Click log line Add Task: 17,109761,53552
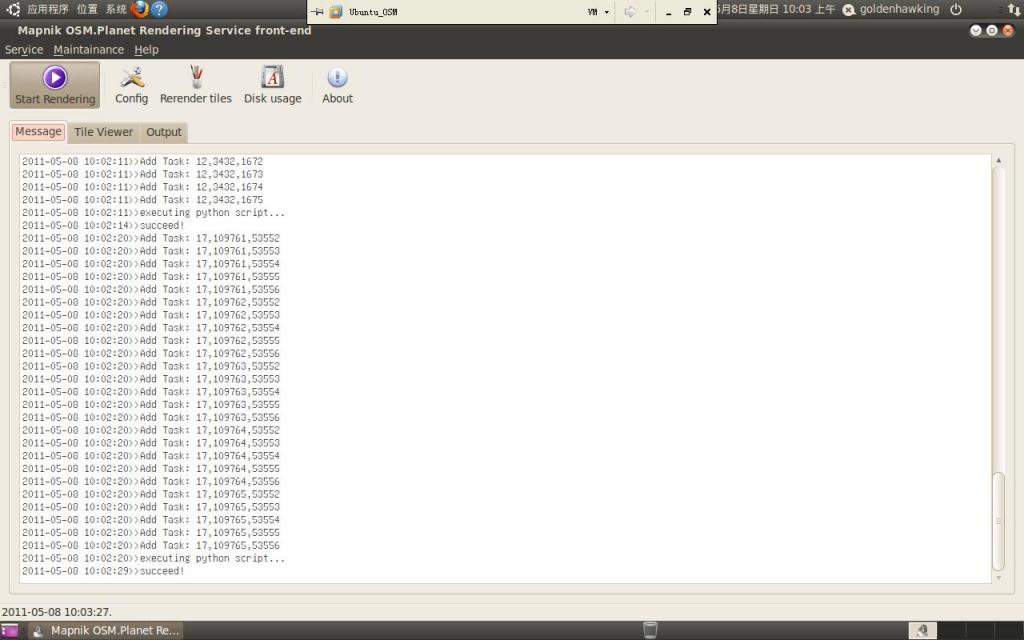The width and height of the screenshot is (1024, 640). [151, 238]
